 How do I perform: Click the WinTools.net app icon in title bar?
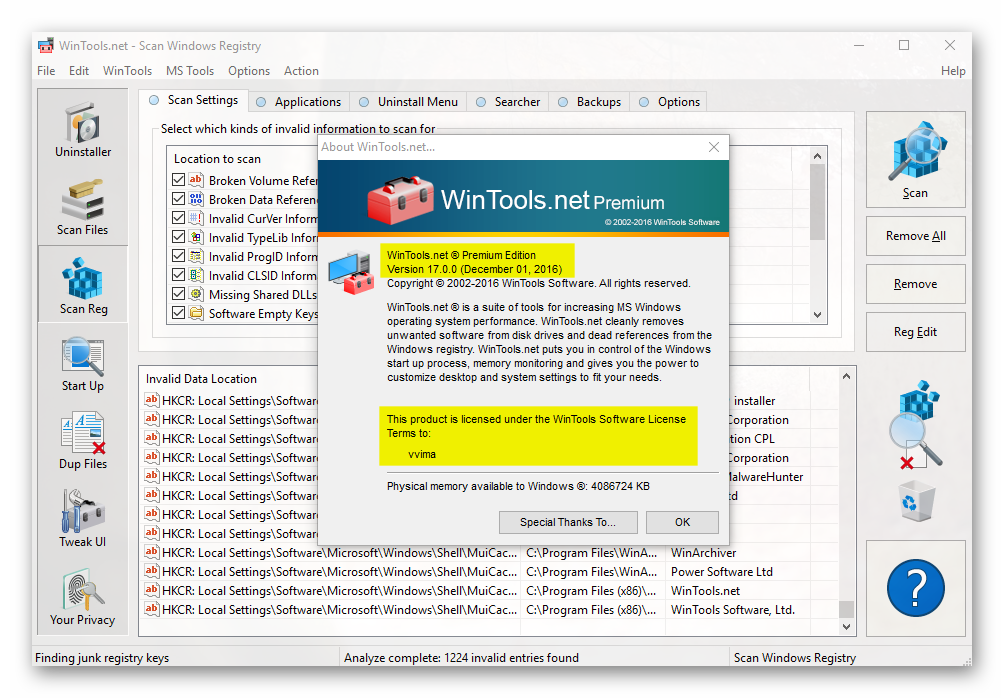pos(45,45)
